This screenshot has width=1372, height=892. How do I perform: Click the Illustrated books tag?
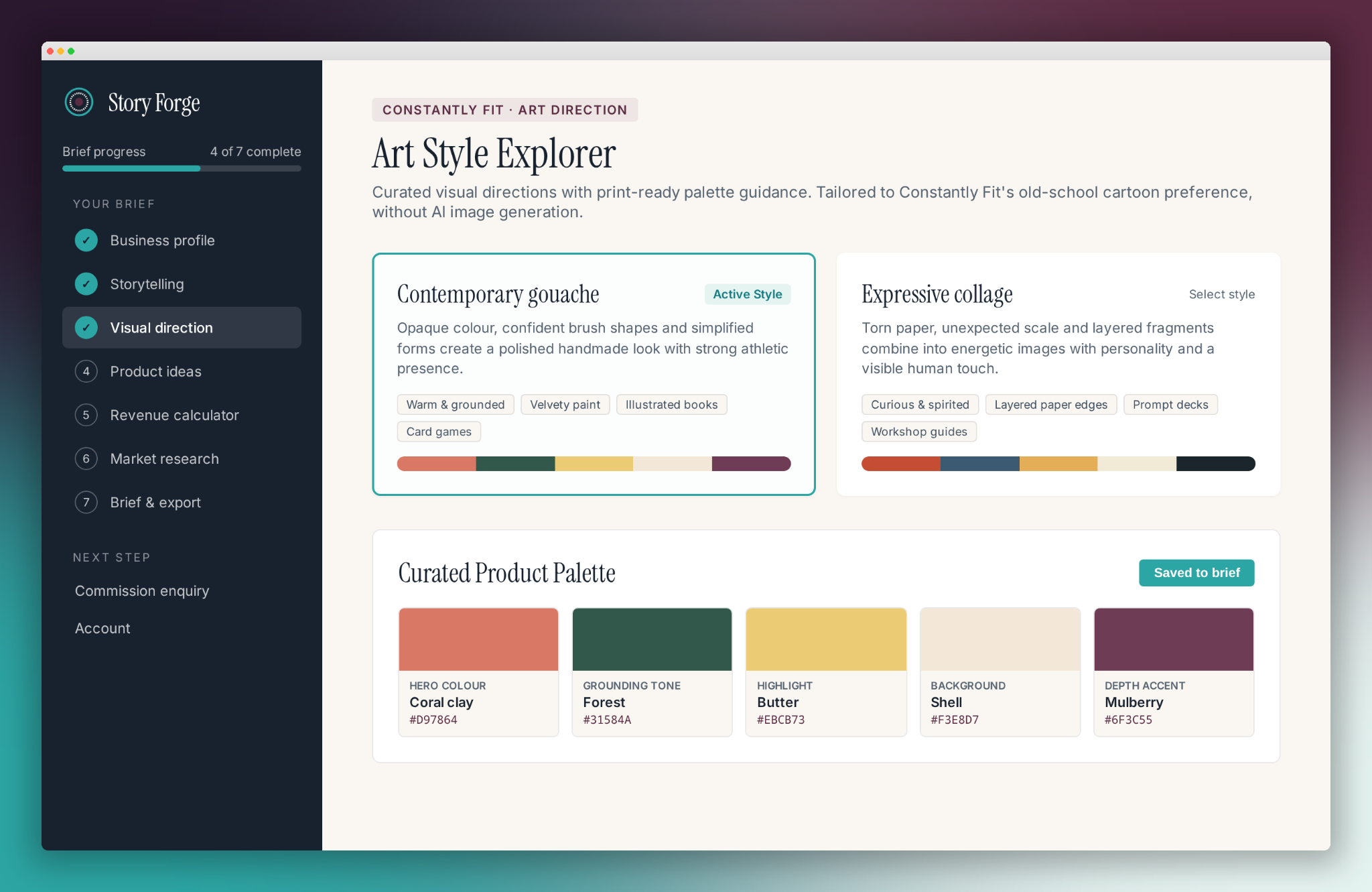point(671,404)
